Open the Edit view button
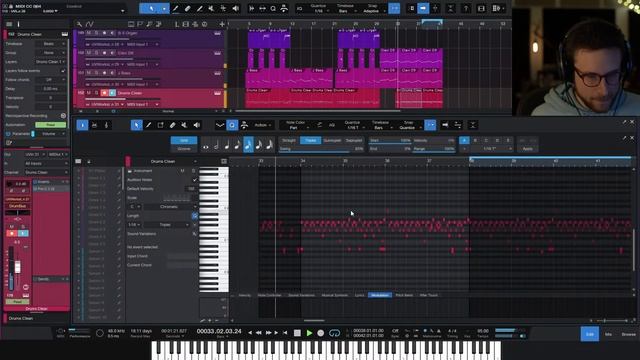This screenshot has width=640, height=360. pyautogui.click(x=590, y=334)
